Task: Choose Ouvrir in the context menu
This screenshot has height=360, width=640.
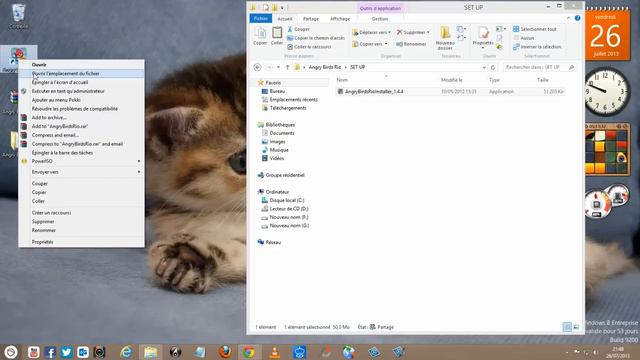Action: click(81, 64)
